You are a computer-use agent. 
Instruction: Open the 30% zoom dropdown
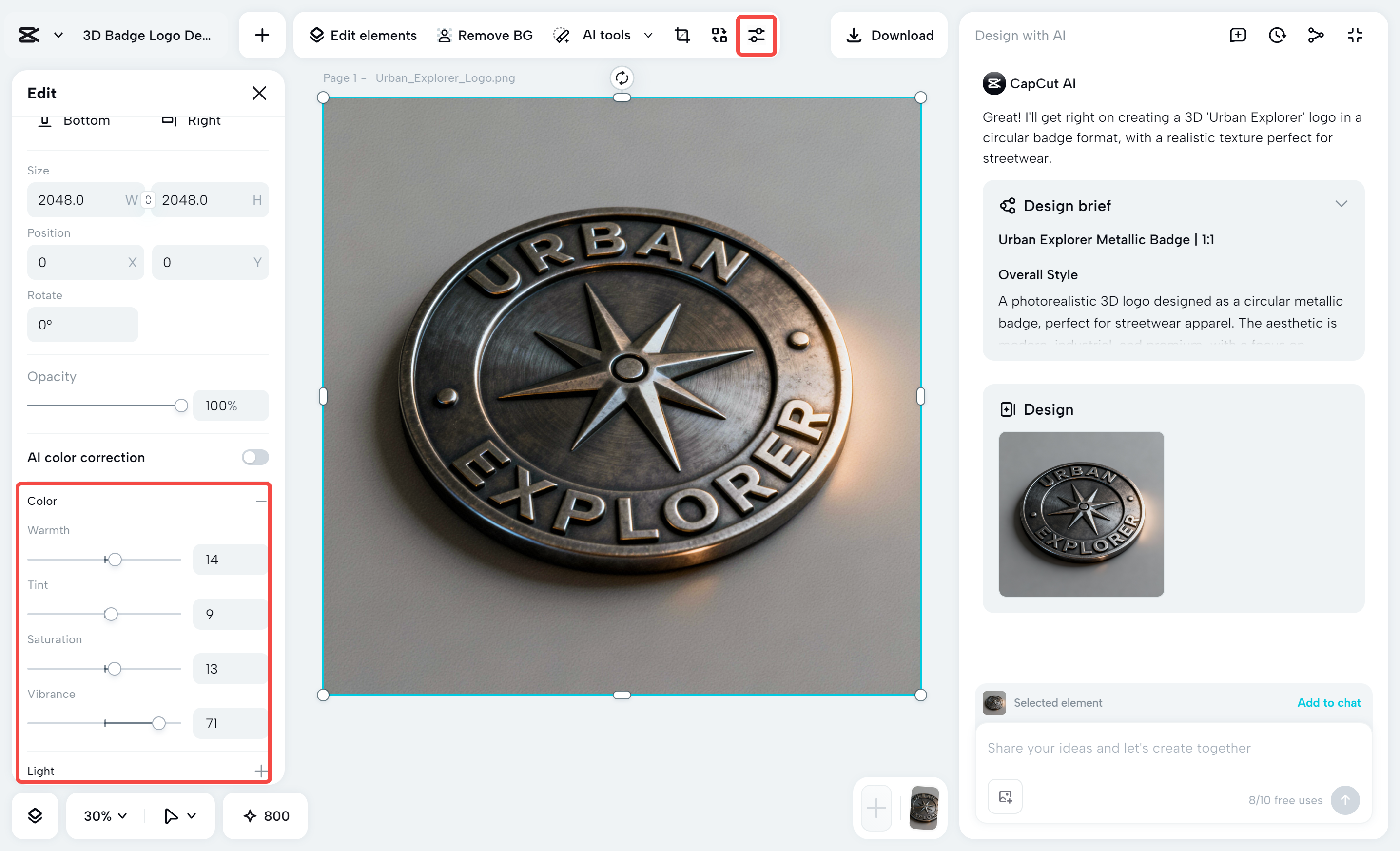pyautogui.click(x=106, y=816)
